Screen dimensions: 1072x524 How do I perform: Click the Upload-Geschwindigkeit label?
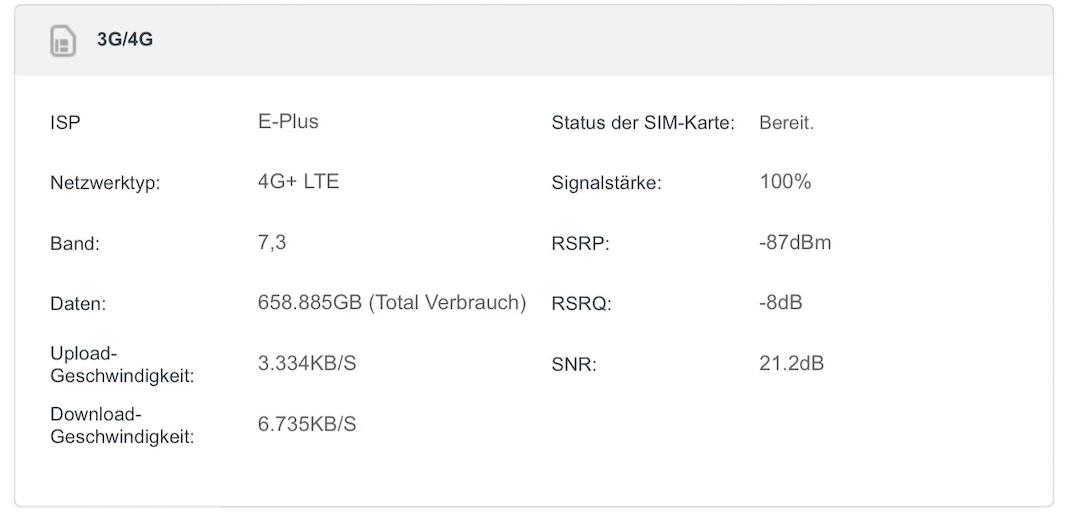121,365
